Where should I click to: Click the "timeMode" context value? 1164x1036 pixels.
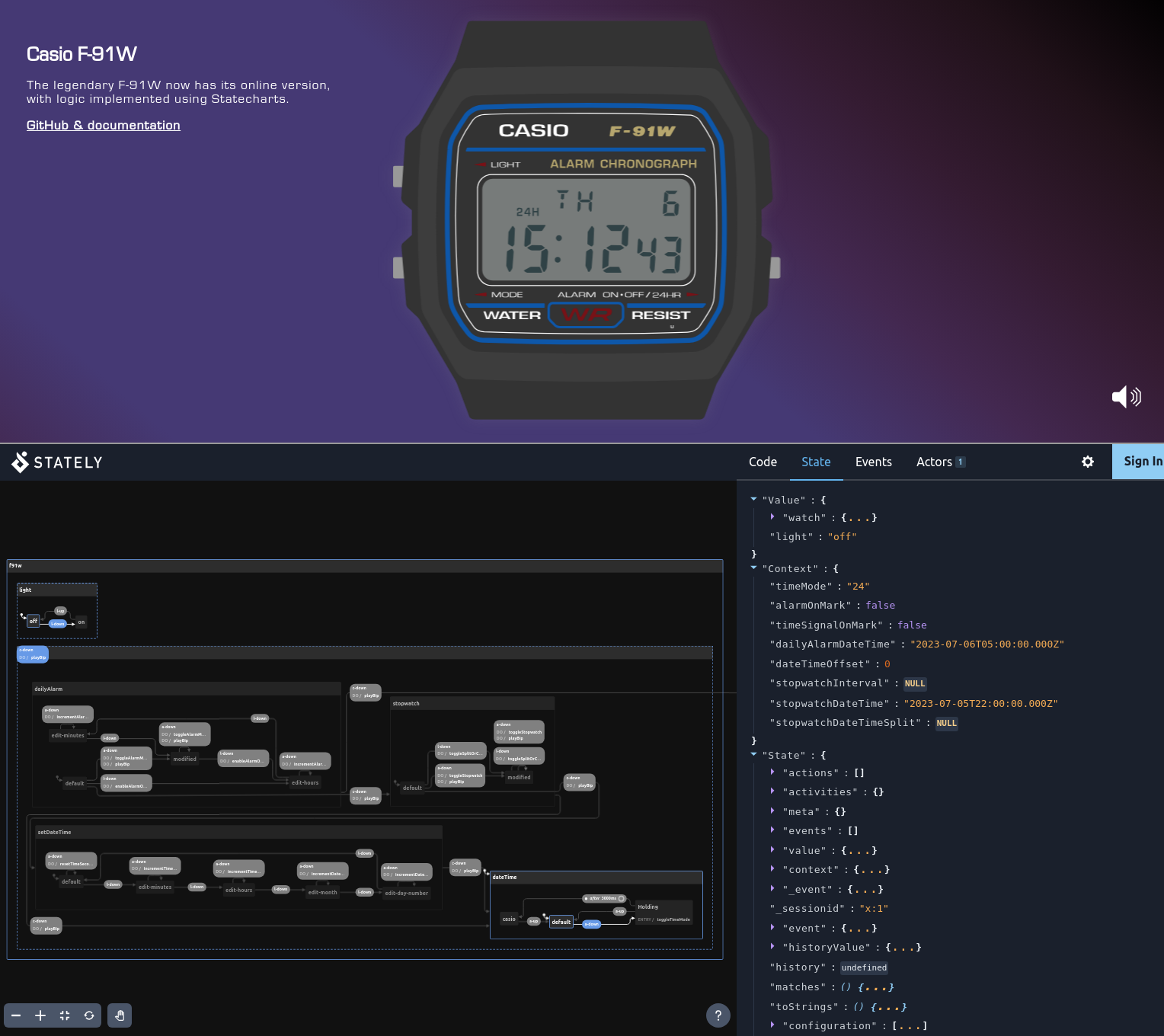tap(858, 586)
